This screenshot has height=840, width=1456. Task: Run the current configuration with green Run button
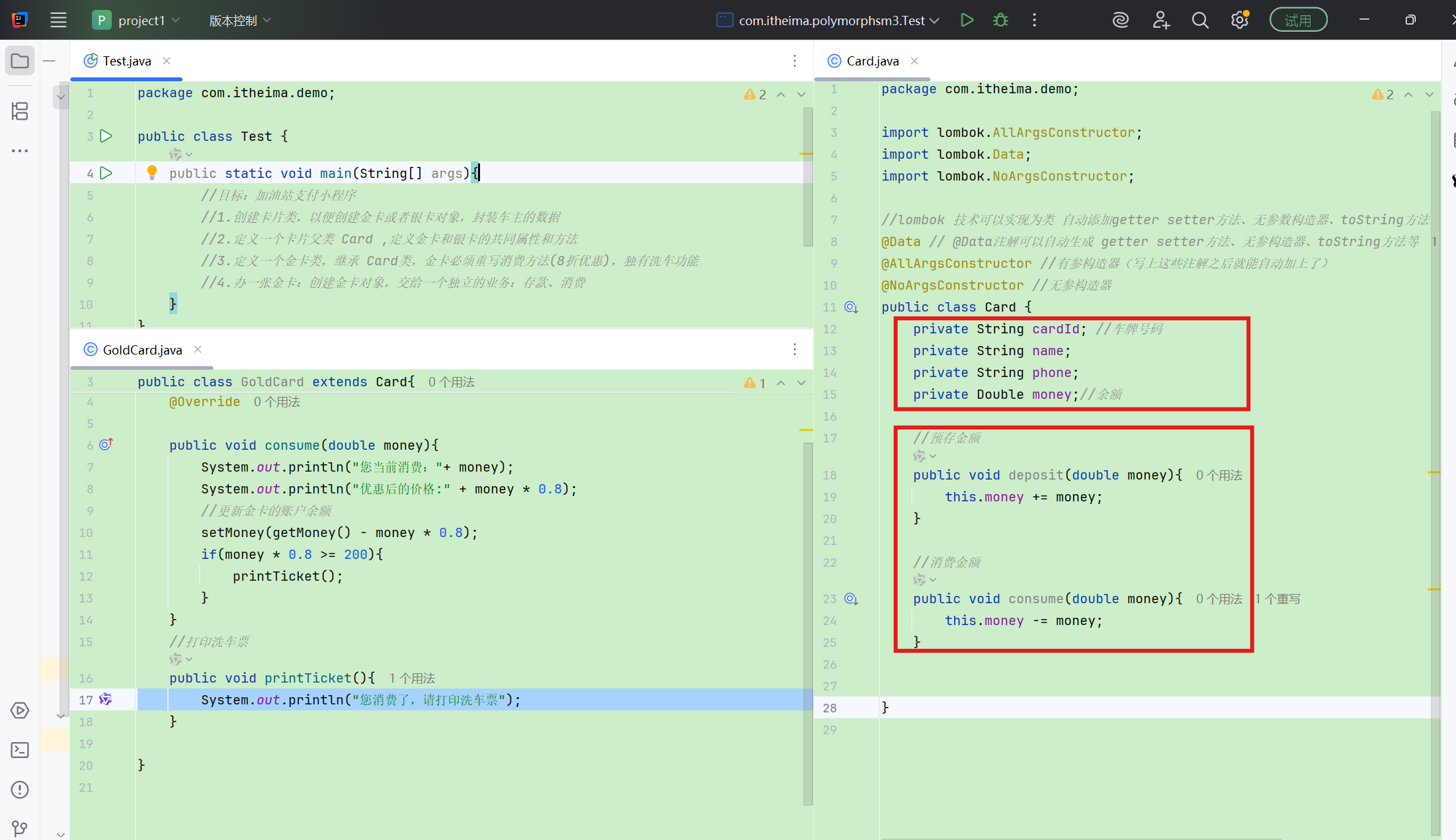point(967,20)
